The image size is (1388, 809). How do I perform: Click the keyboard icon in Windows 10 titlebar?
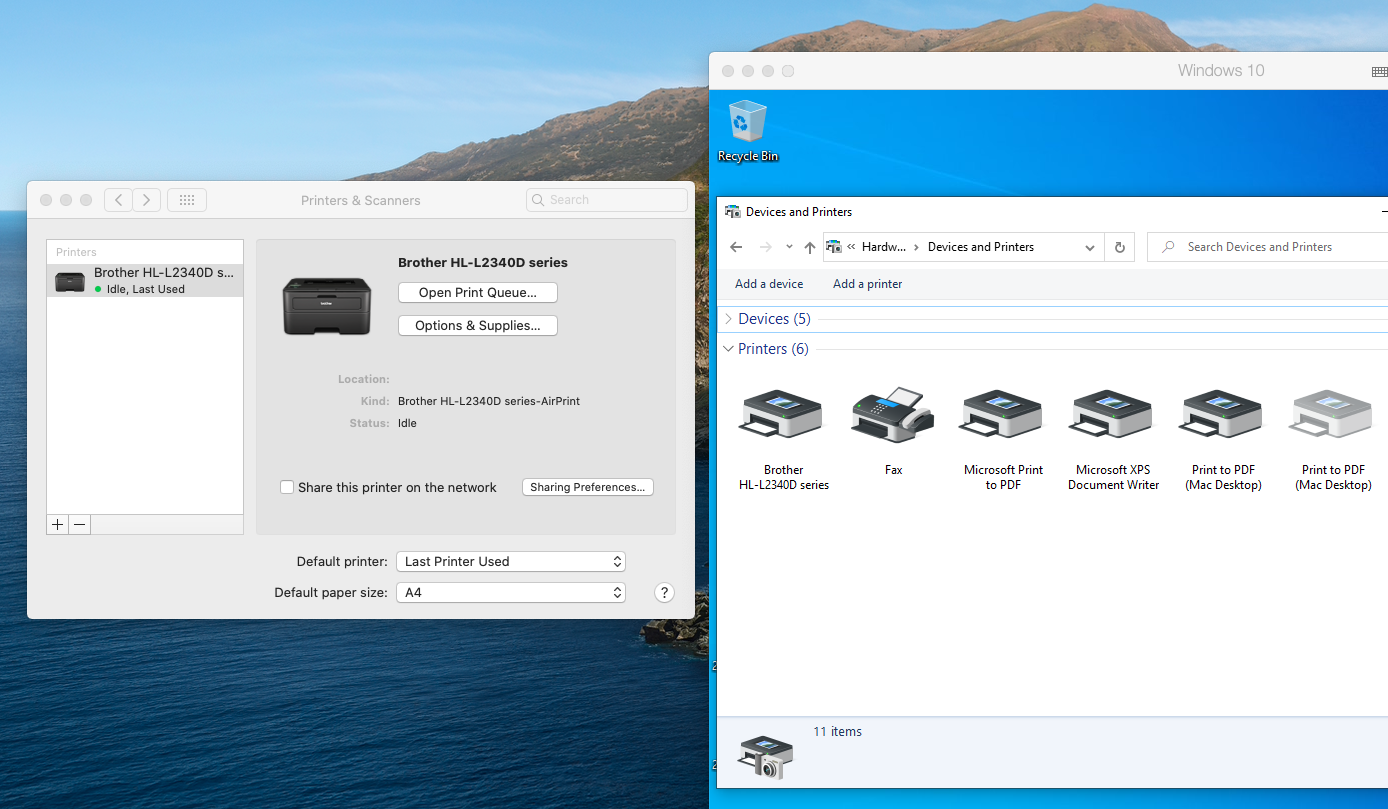coord(1379,71)
